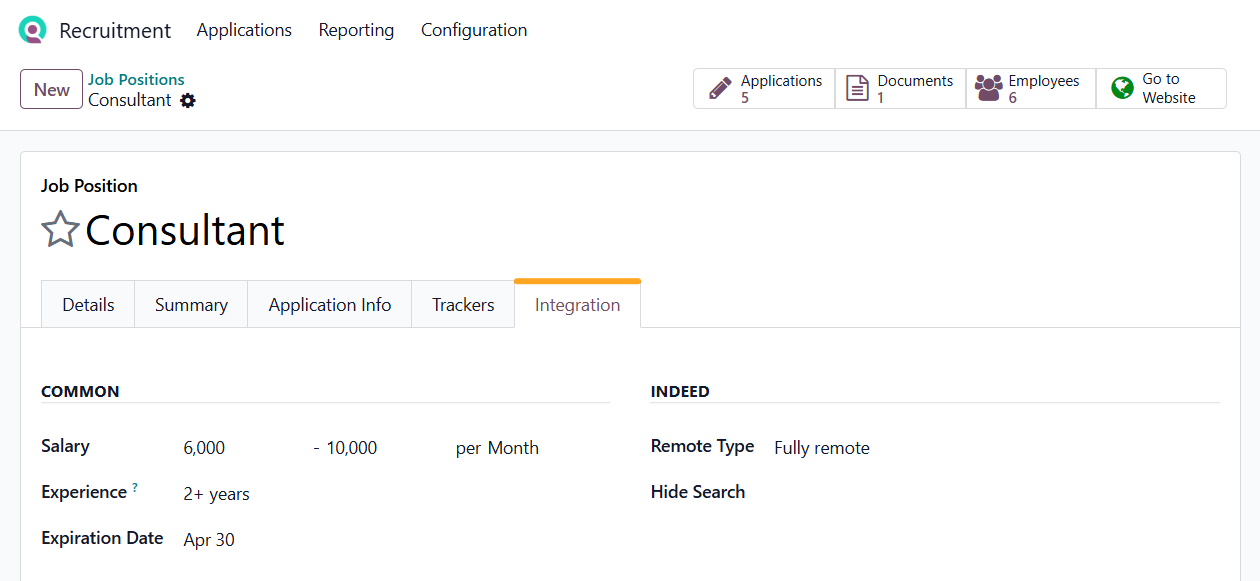The width and height of the screenshot is (1260, 581).
Task: Click the Experience help question mark
Action: point(135,488)
